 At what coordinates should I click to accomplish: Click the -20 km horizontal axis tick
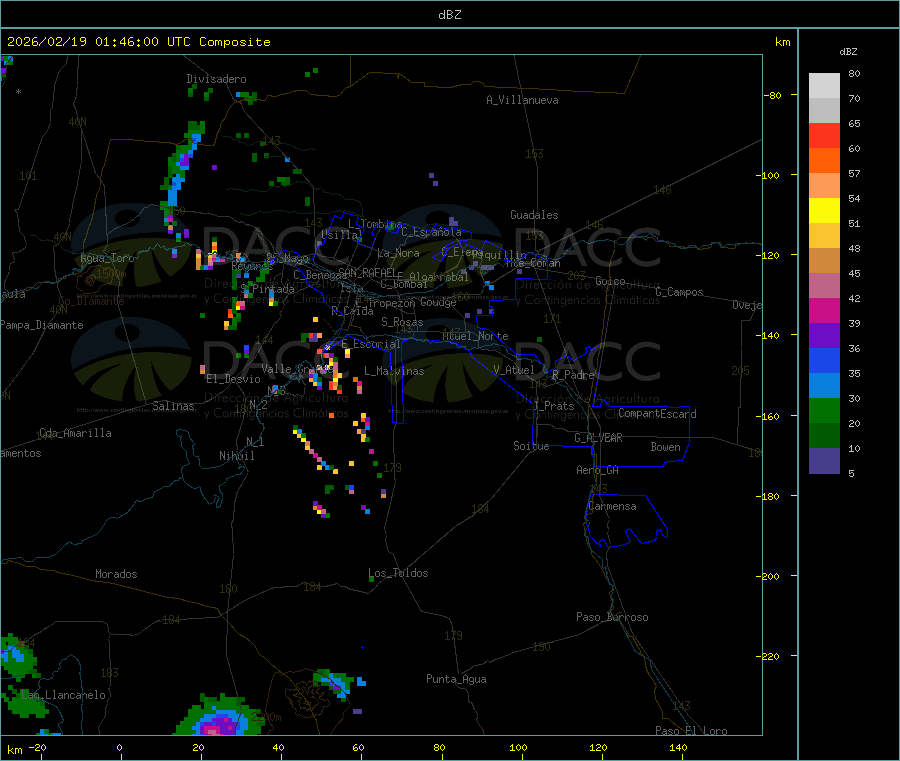[x=37, y=748]
